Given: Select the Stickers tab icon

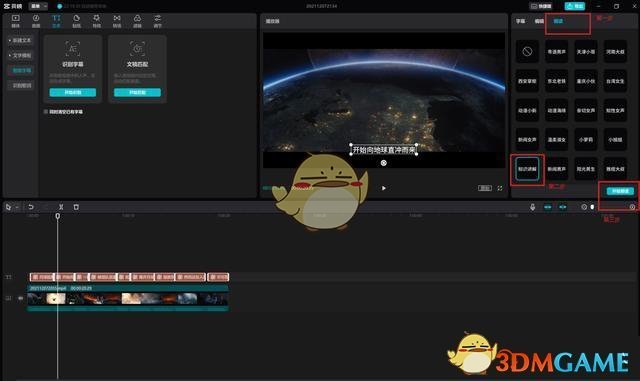Looking at the screenshot, I should [76, 21].
